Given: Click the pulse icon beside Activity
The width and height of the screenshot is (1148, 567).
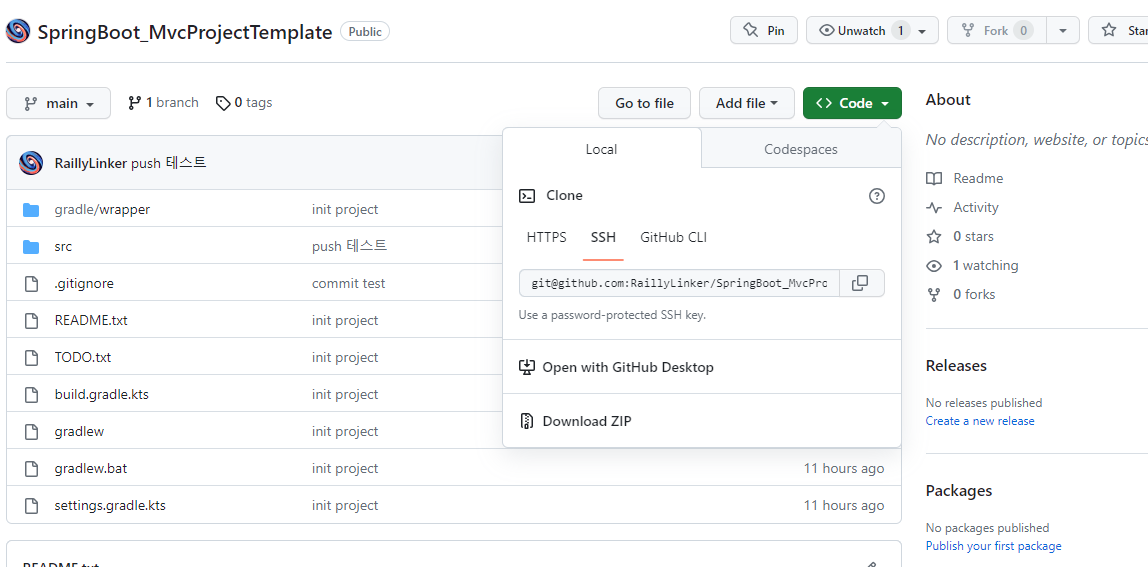Looking at the screenshot, I should [x=933, y=207].
